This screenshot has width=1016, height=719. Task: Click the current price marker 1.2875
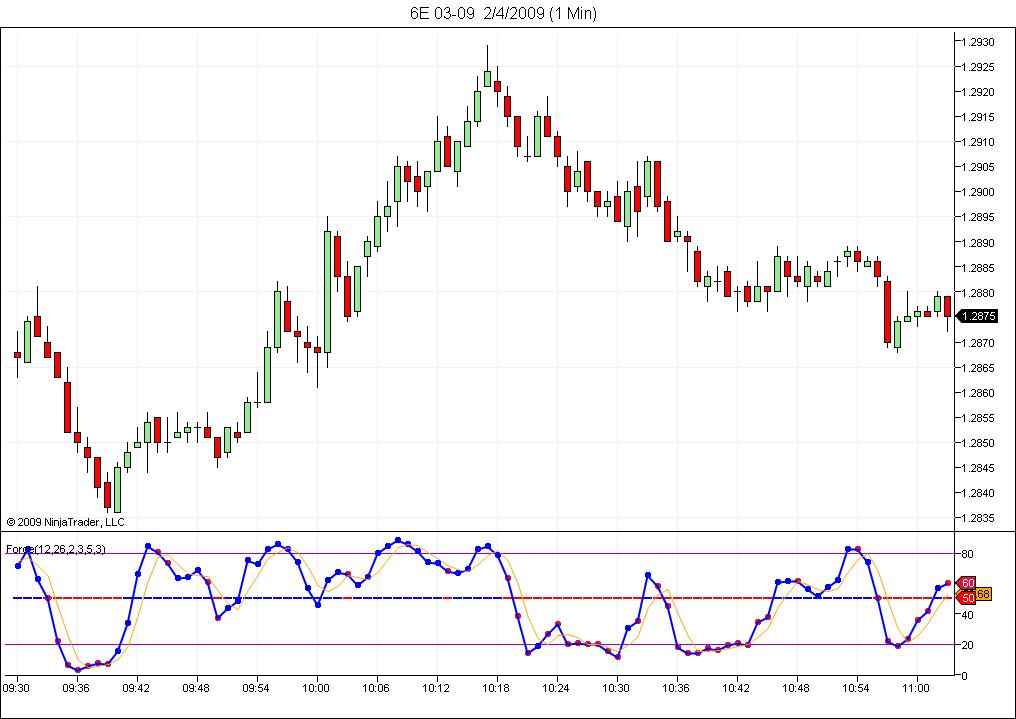[x=976, y=316]
